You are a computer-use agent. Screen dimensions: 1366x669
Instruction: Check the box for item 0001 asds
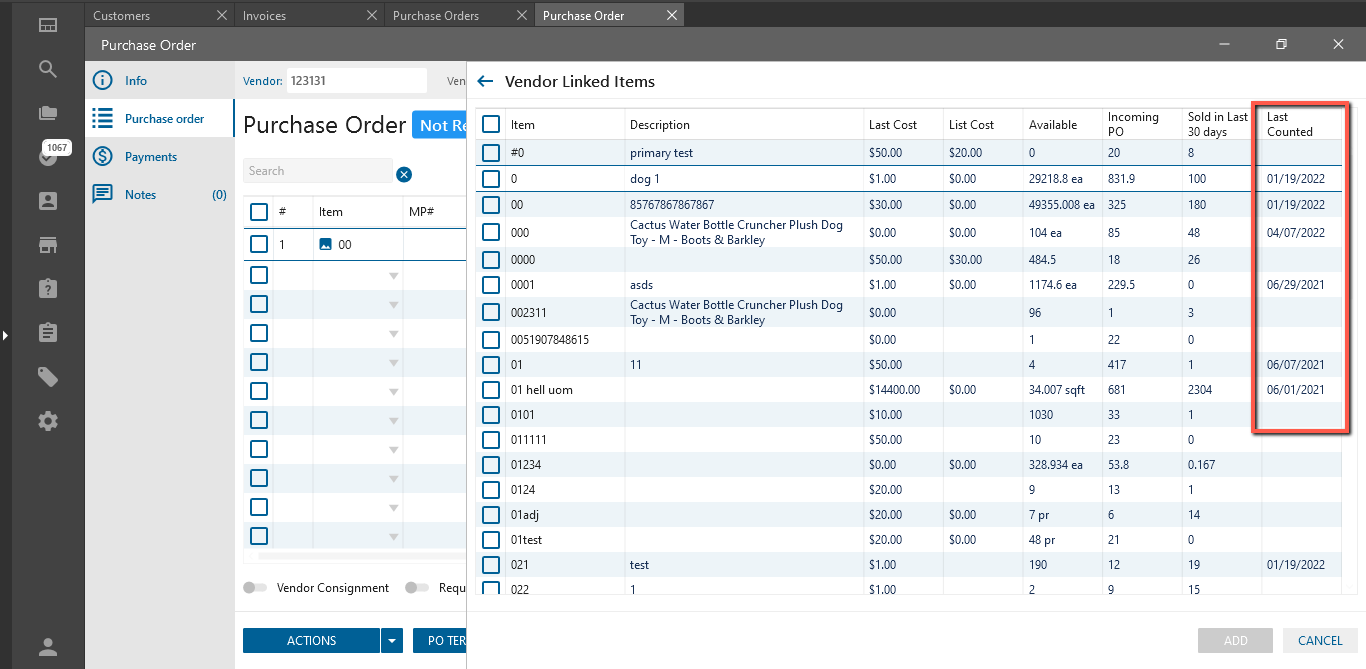tap(491, 285)
